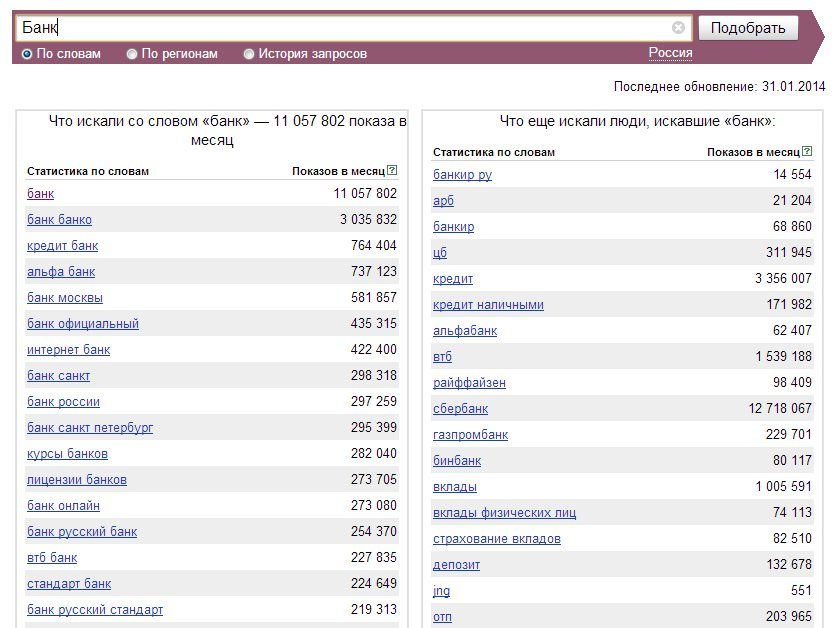The height and width of the screenshot is (628, 835).
Task: Open the ing related link
Action: click(x=441, y=591)
